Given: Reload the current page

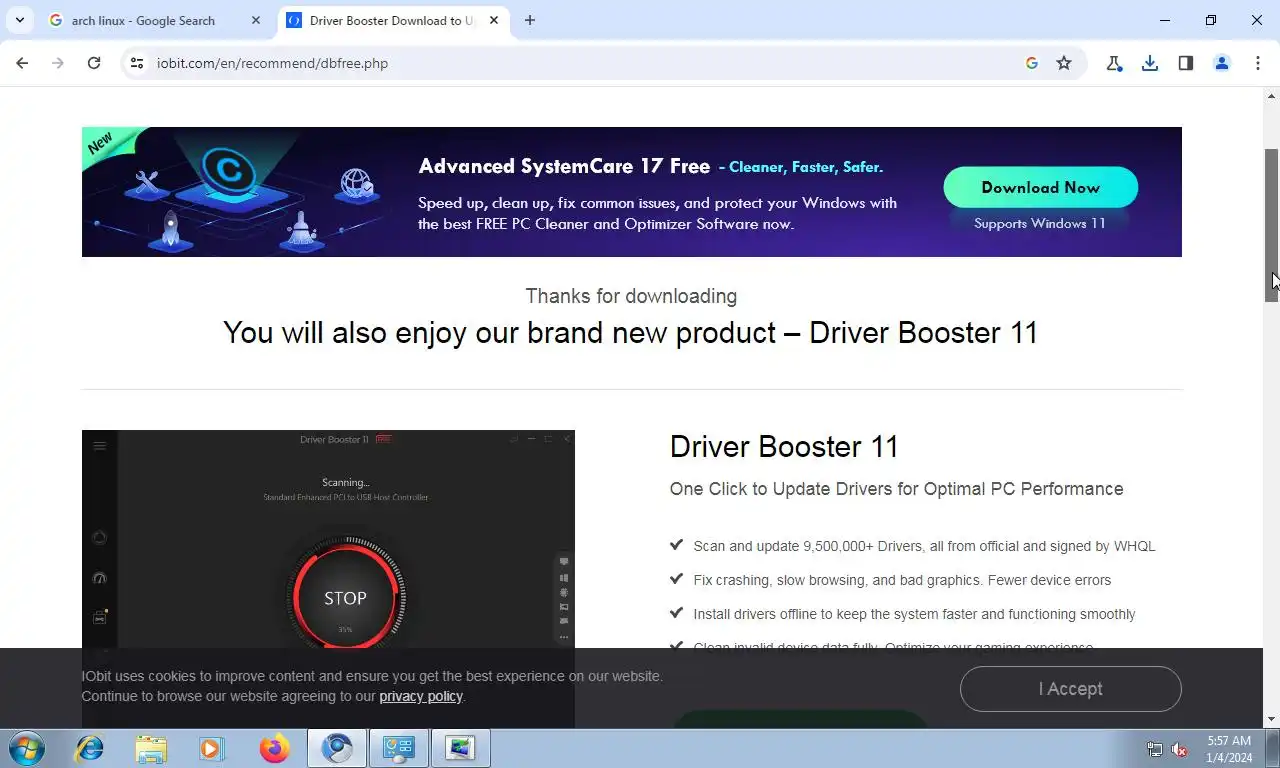Looking at the screenshot, I should (94, 63).
